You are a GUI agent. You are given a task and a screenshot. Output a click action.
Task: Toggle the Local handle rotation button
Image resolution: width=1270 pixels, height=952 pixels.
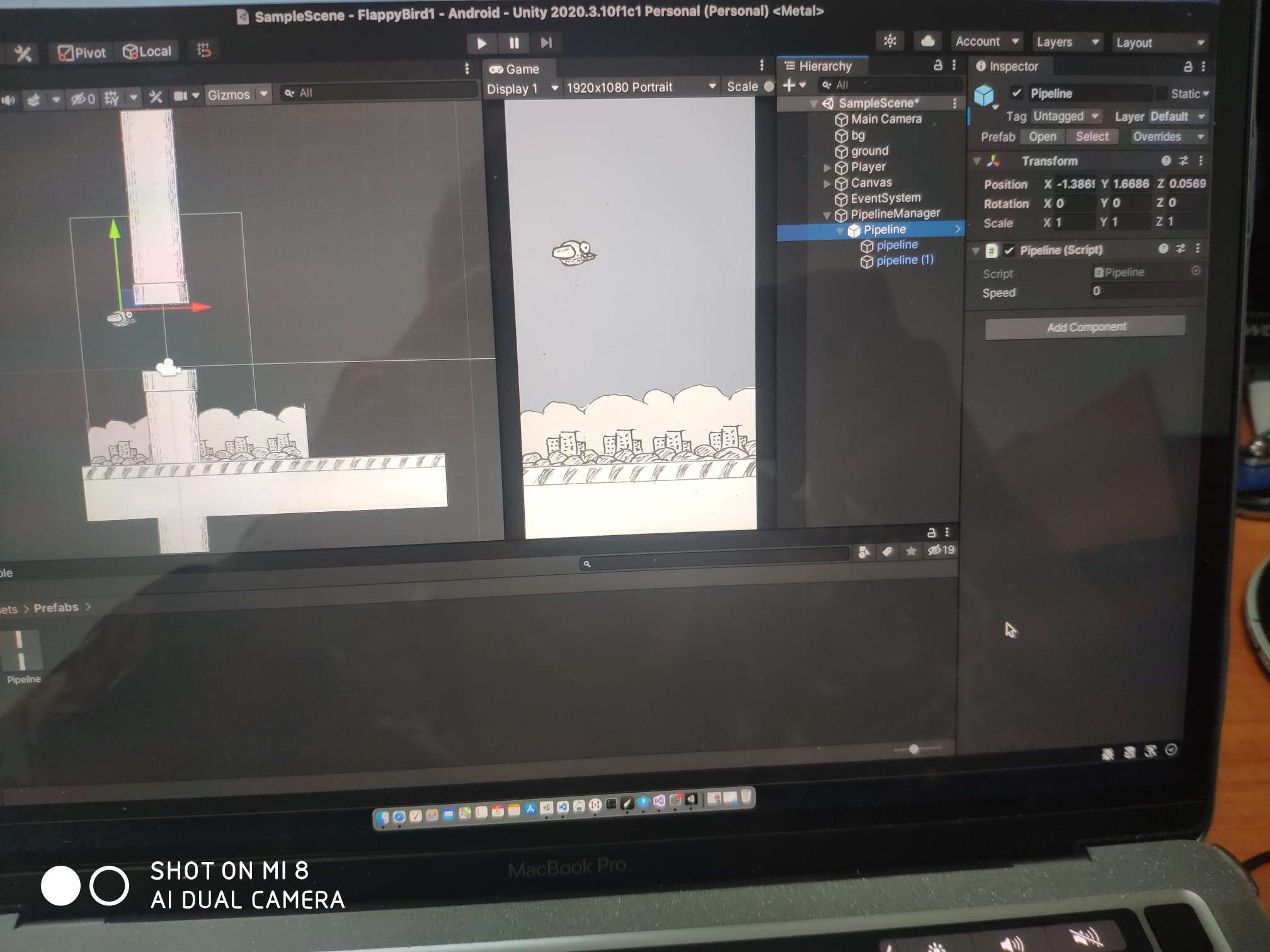(x=147, y=52)
